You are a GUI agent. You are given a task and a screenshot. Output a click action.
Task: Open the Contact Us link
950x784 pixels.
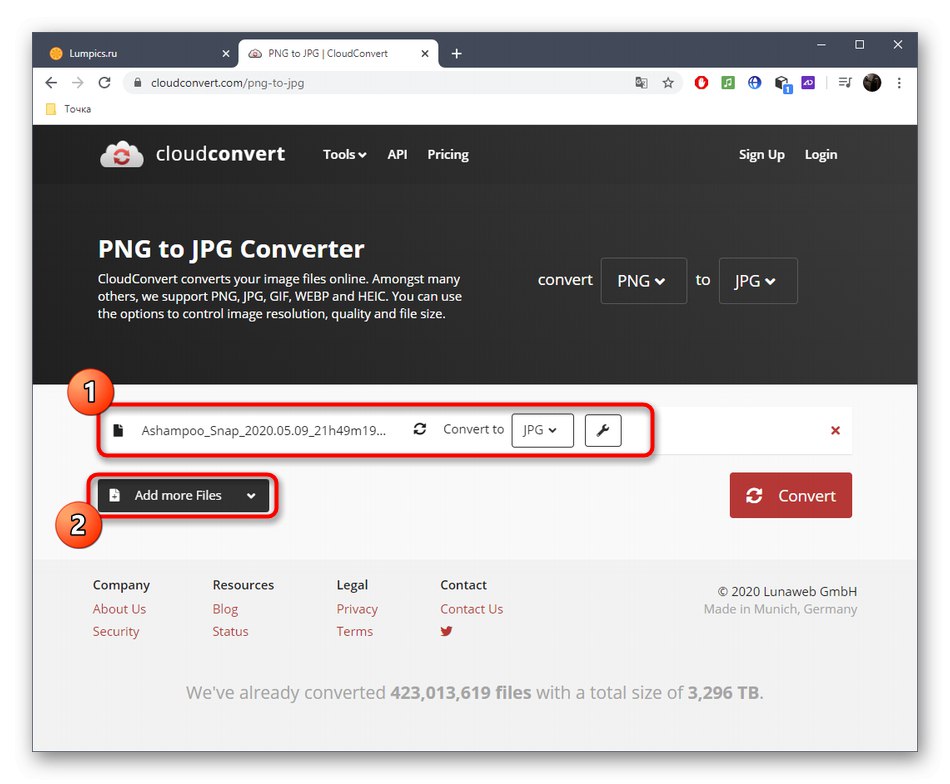[471, 609]
